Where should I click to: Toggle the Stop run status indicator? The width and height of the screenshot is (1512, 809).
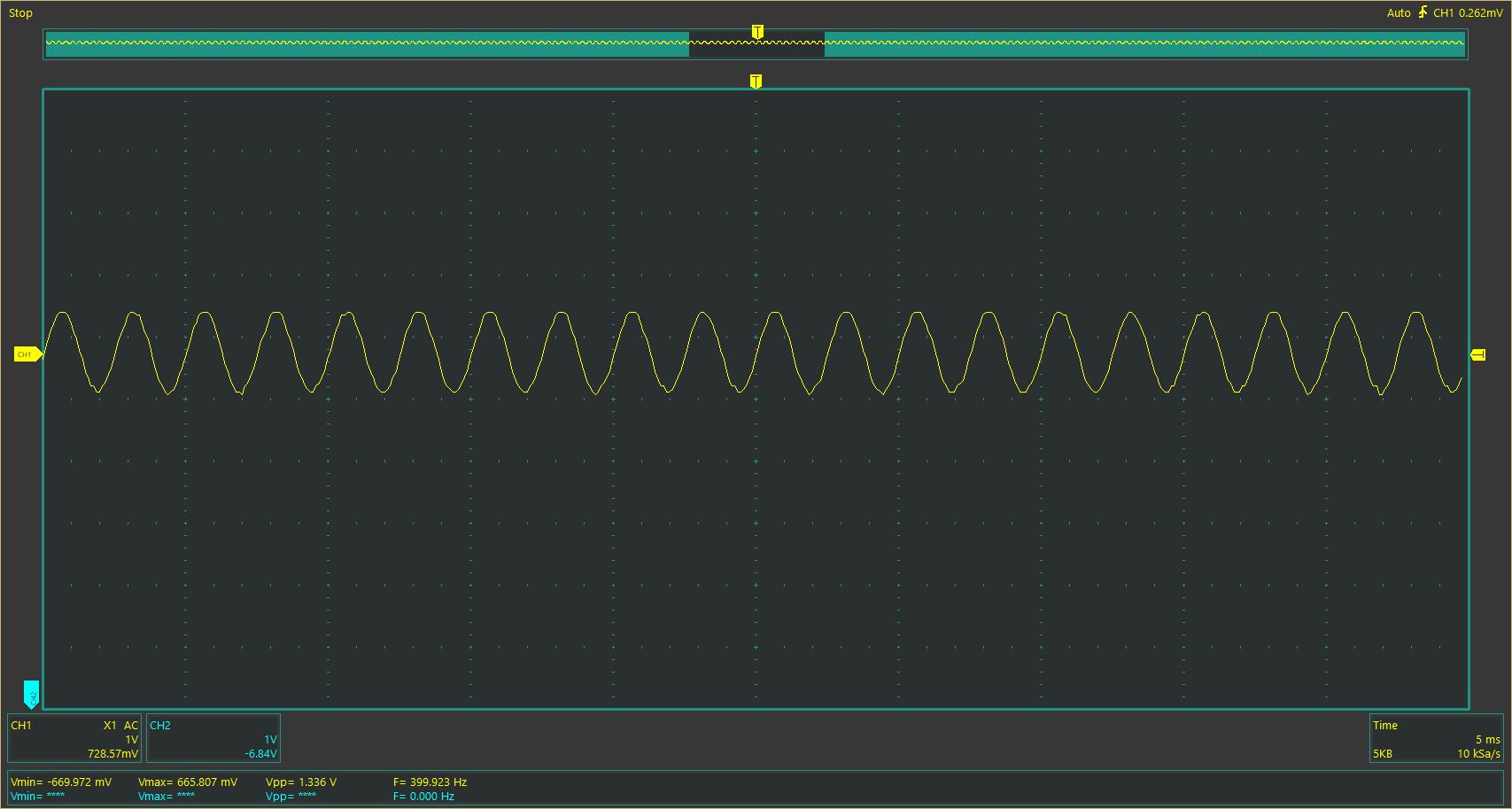(20, 13)
